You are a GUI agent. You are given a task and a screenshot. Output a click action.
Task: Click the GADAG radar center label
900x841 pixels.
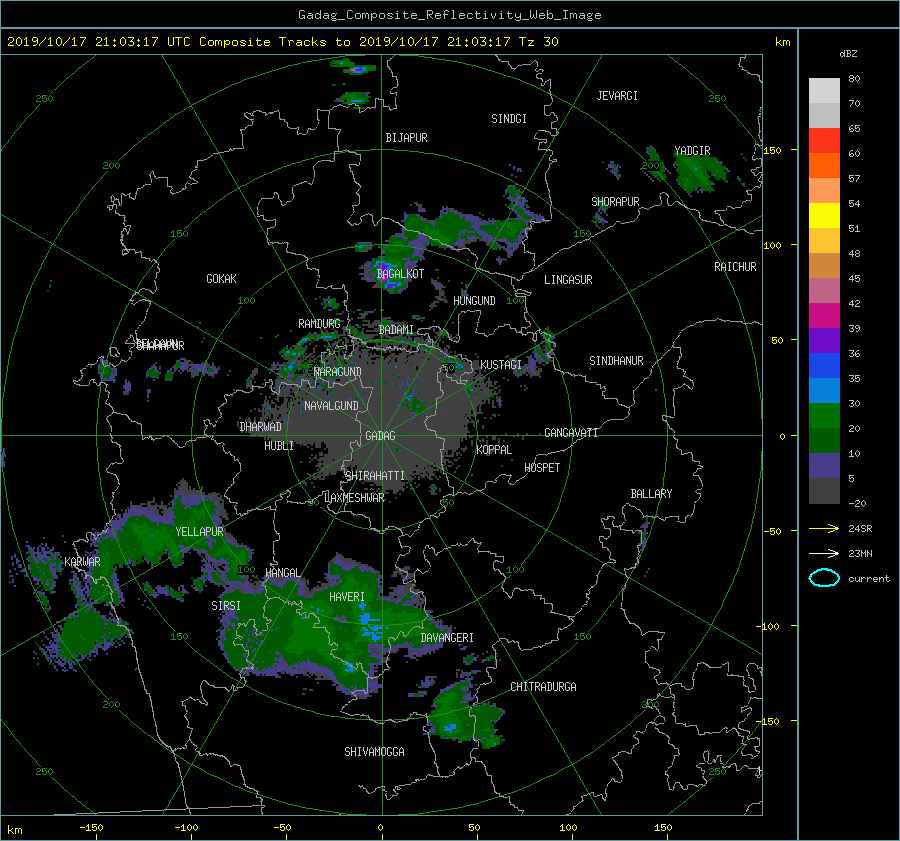tap(380, 436)
